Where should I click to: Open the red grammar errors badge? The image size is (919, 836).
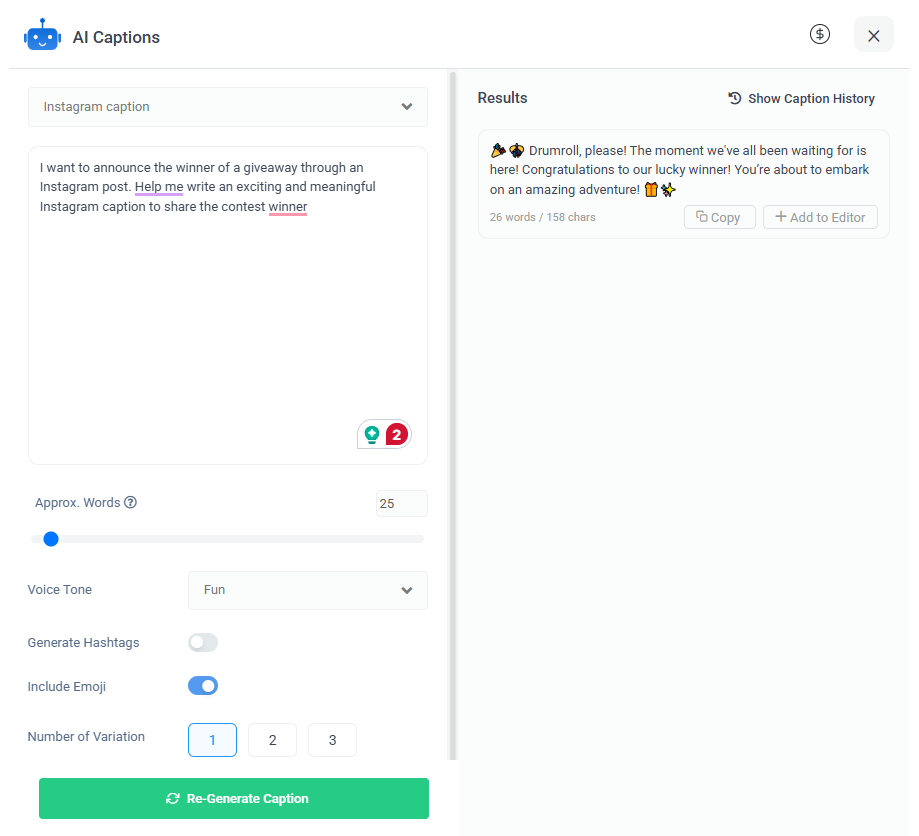[x=397, y=434]
